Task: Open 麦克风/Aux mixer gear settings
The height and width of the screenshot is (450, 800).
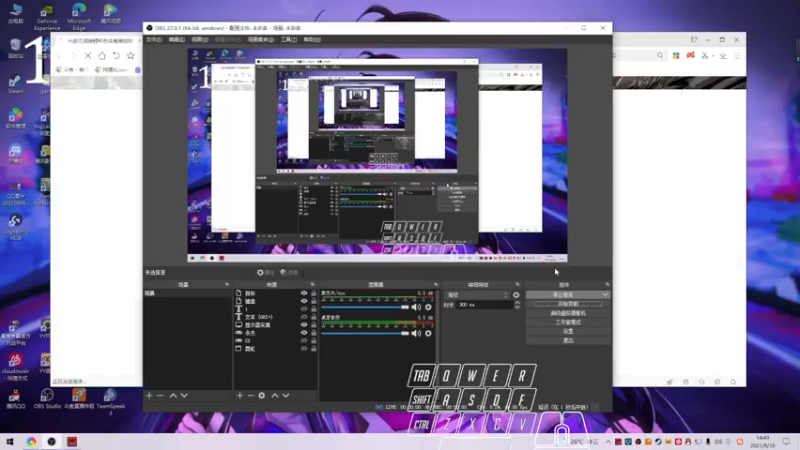Action: pos(428,307)
